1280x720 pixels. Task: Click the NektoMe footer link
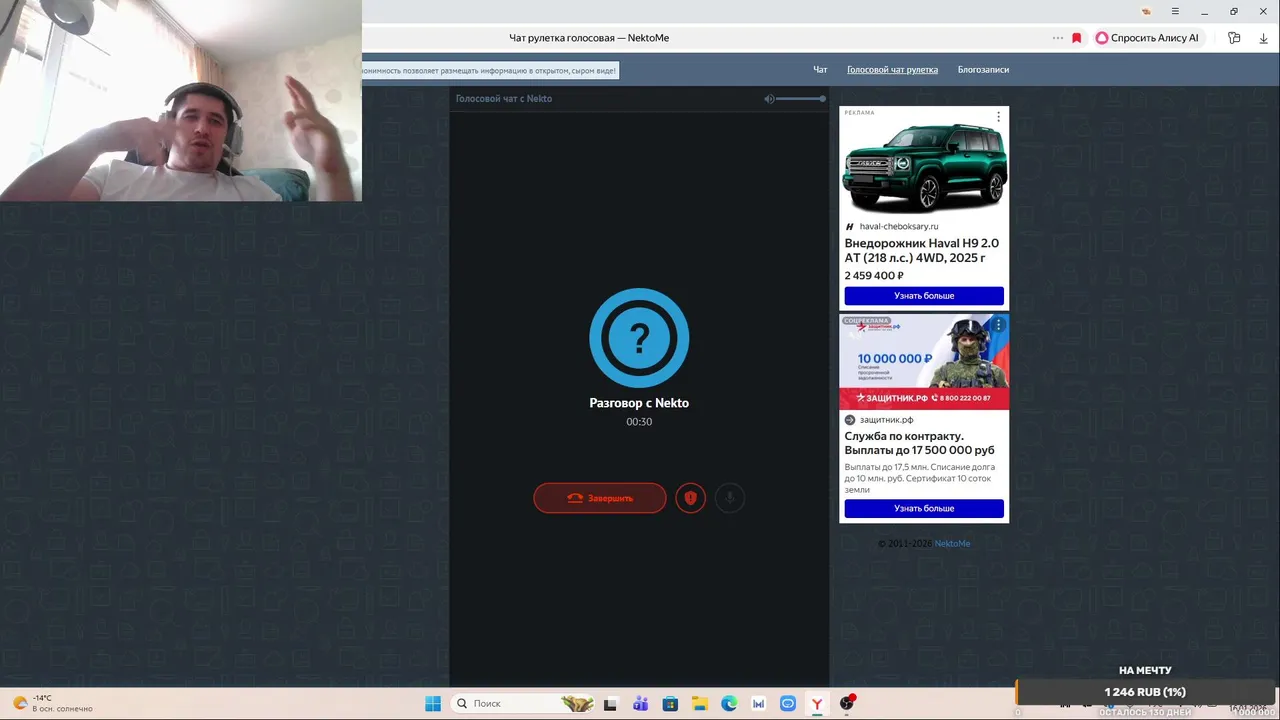[x=952, y=544]
